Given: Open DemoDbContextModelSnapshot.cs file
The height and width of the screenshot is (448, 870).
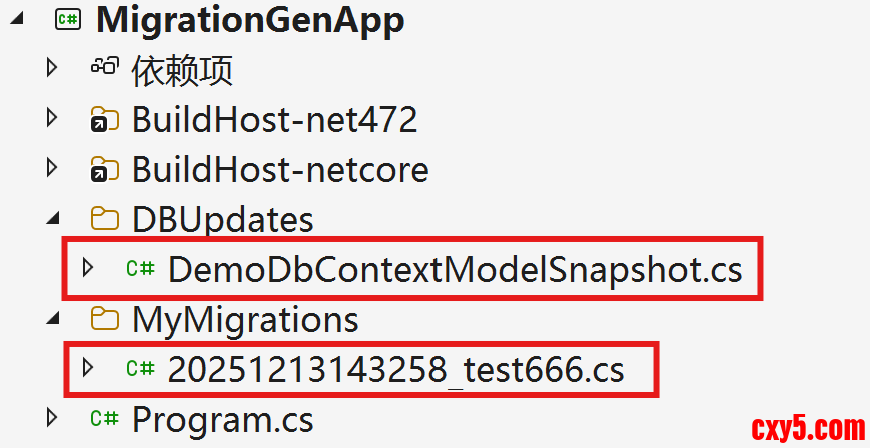Looking at the screenshot, I should click(x=454, y=268).
